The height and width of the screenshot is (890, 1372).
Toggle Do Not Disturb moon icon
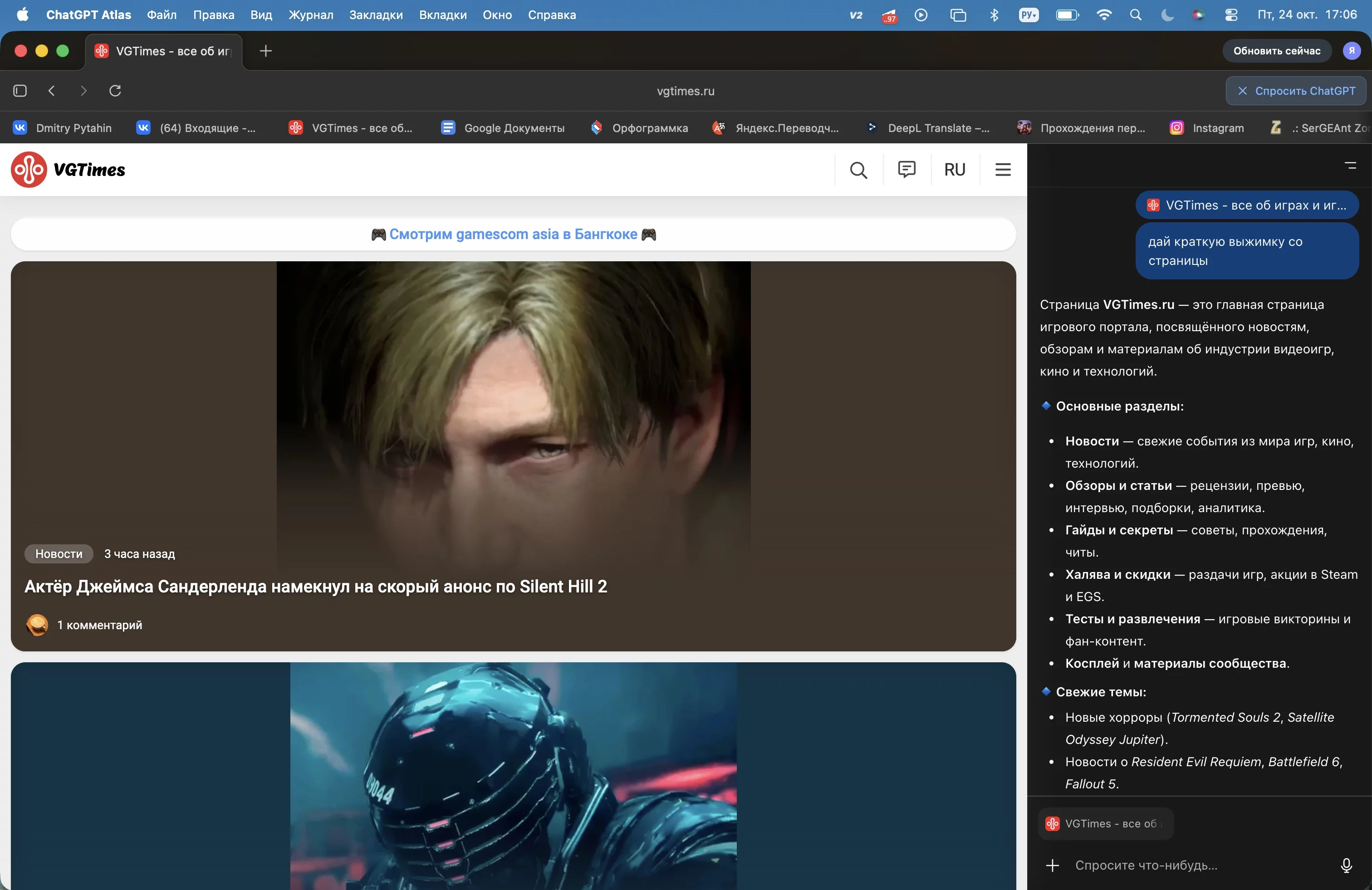(x=1167, y=15)
